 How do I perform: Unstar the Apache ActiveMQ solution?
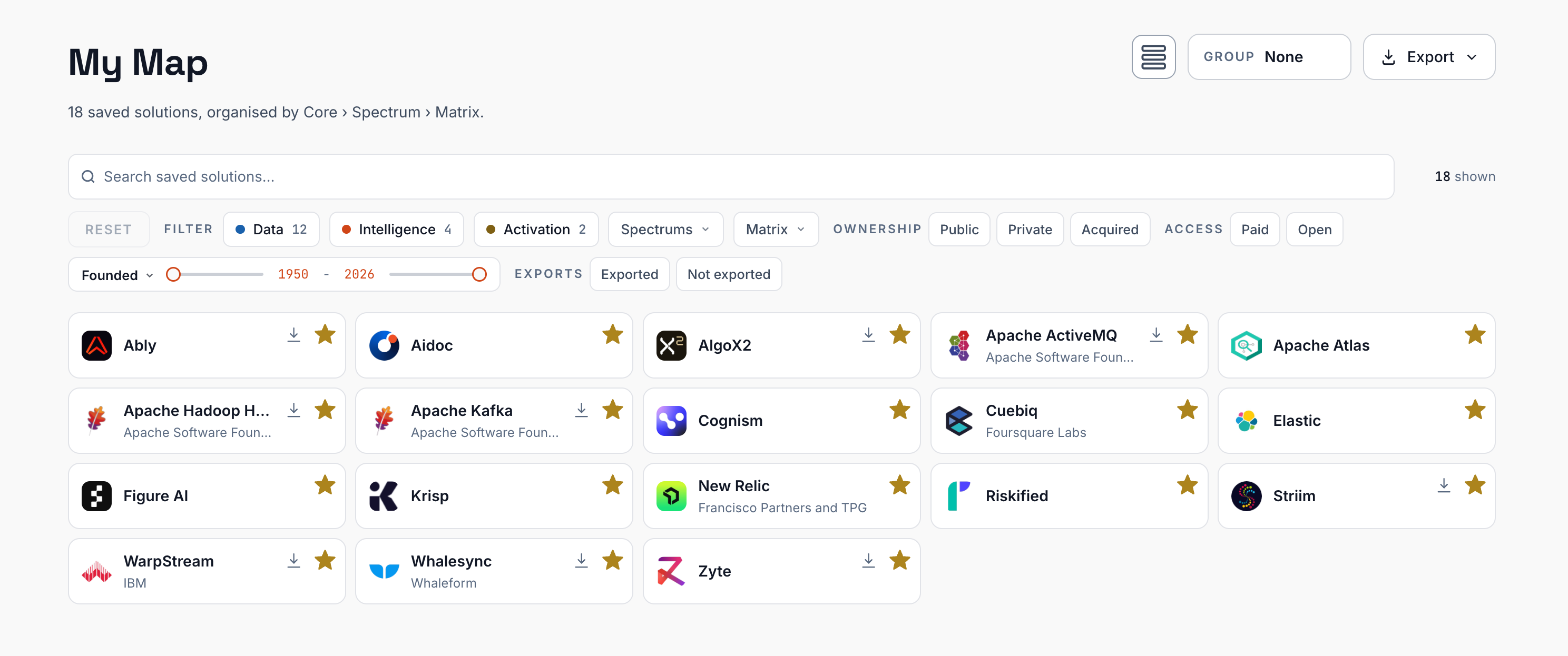[x=1187, y=335]
